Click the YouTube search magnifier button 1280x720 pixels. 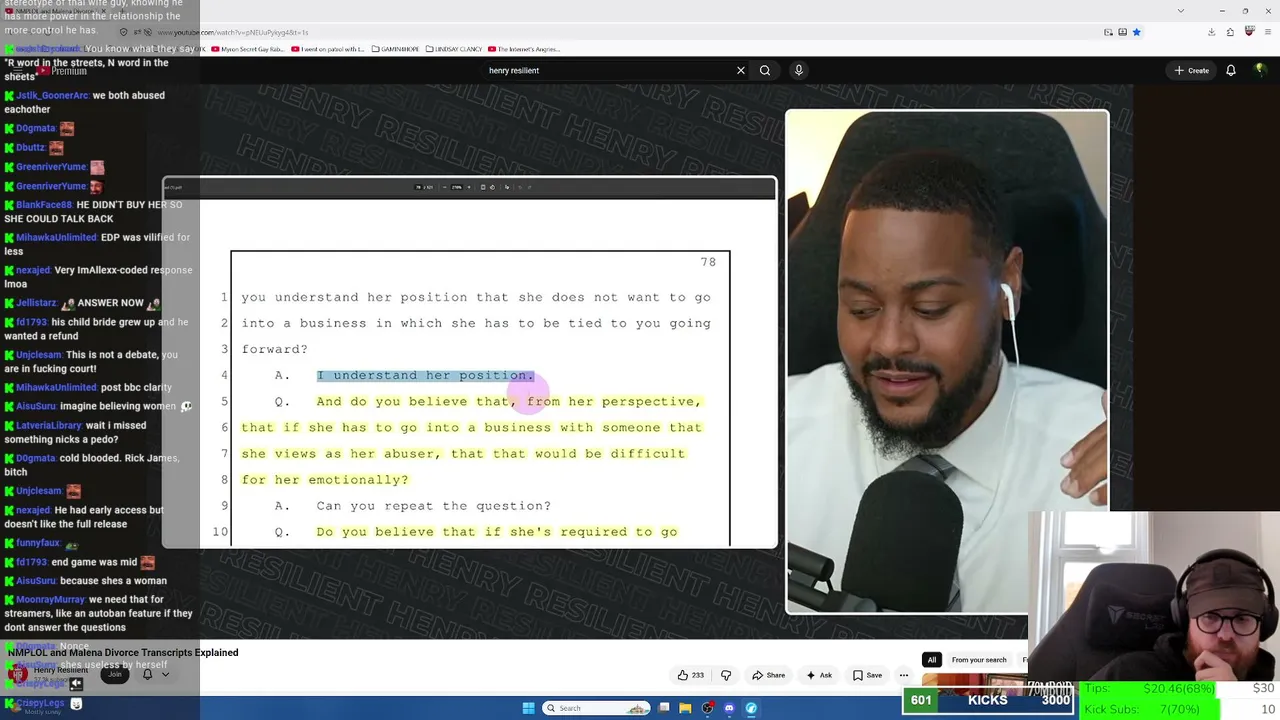pyautogui.click(x=765, y=70)
